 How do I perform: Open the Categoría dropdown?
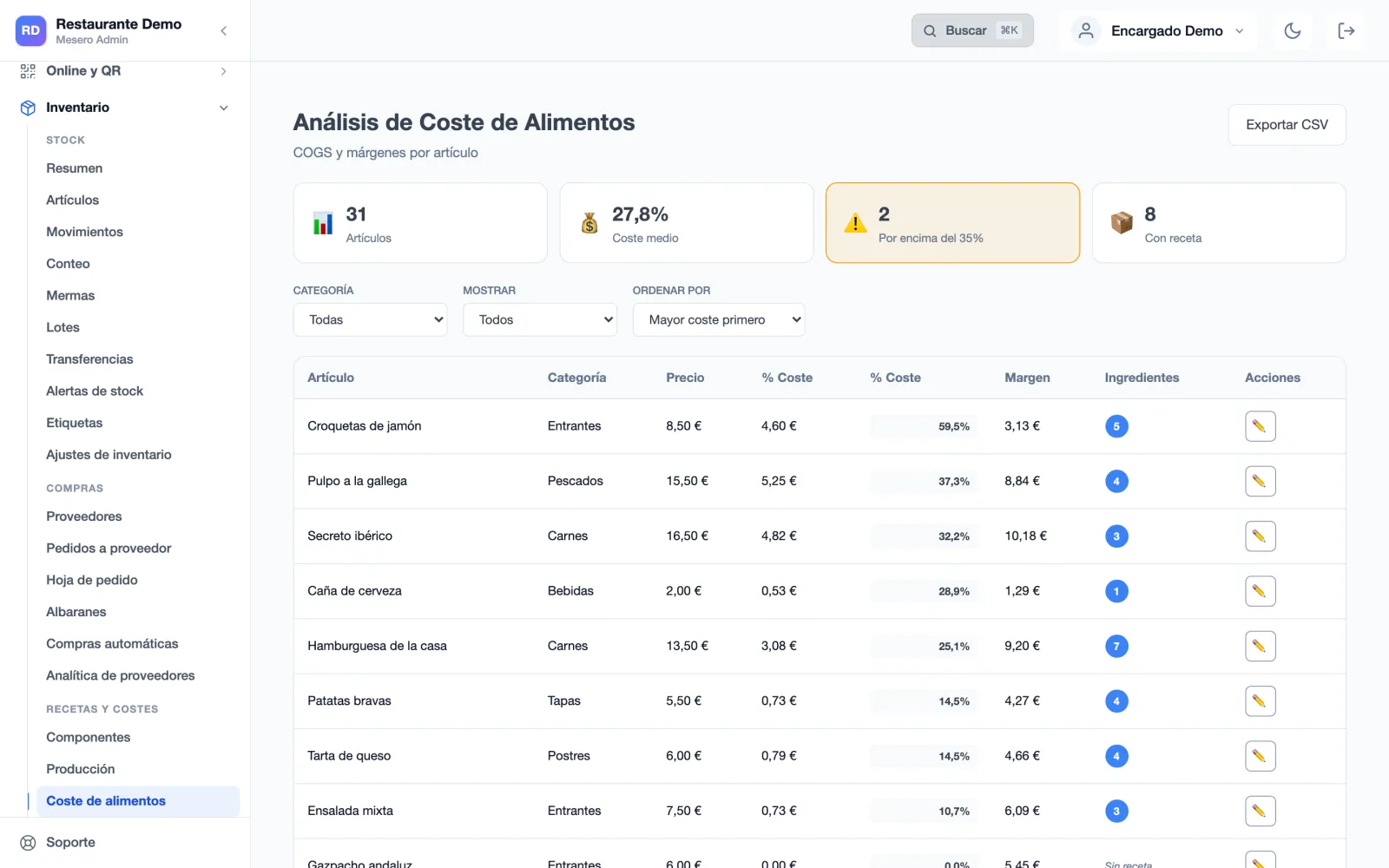(x=370, y=319)
